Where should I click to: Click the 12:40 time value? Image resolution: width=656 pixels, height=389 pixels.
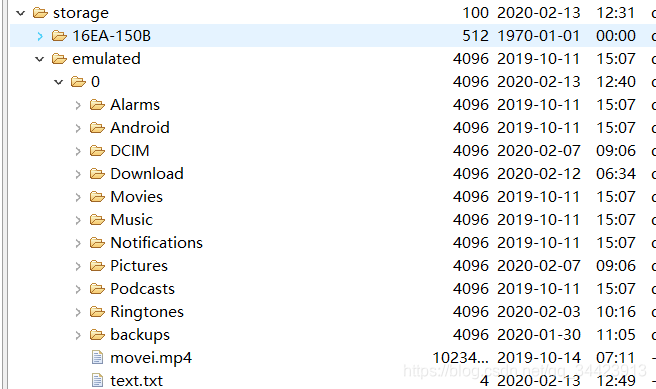pos(616,82)
